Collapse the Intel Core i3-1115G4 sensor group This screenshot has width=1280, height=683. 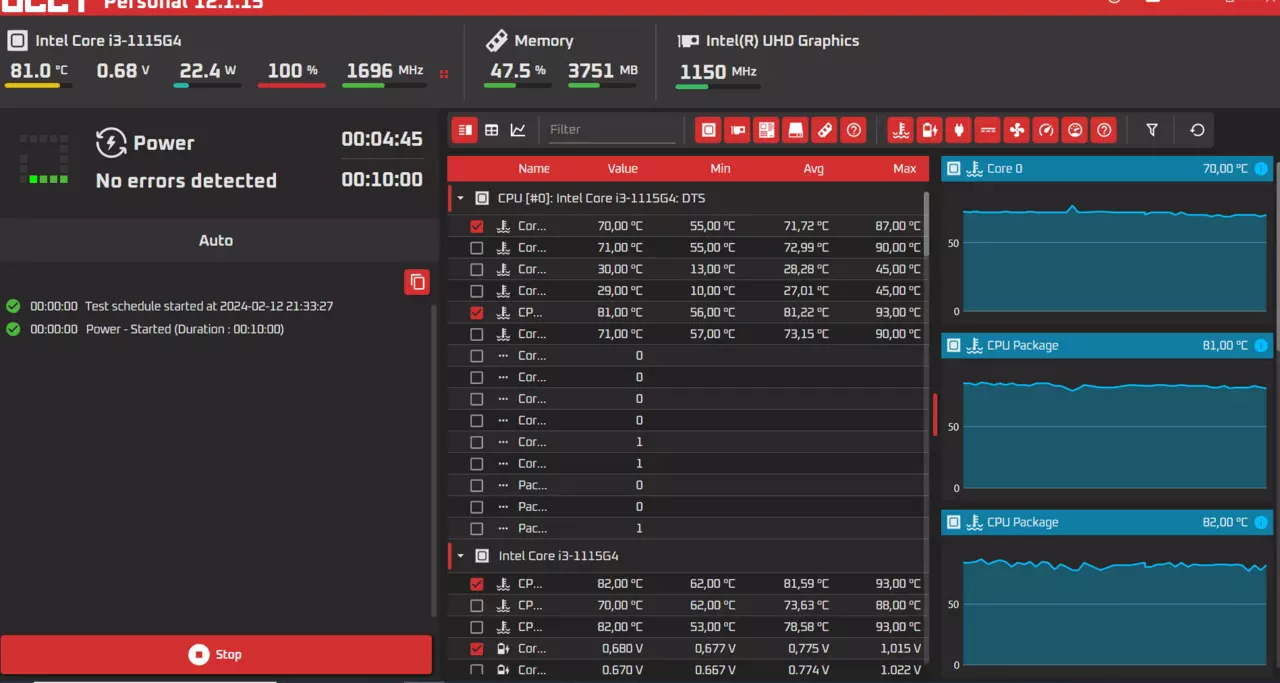click(461, 556)
